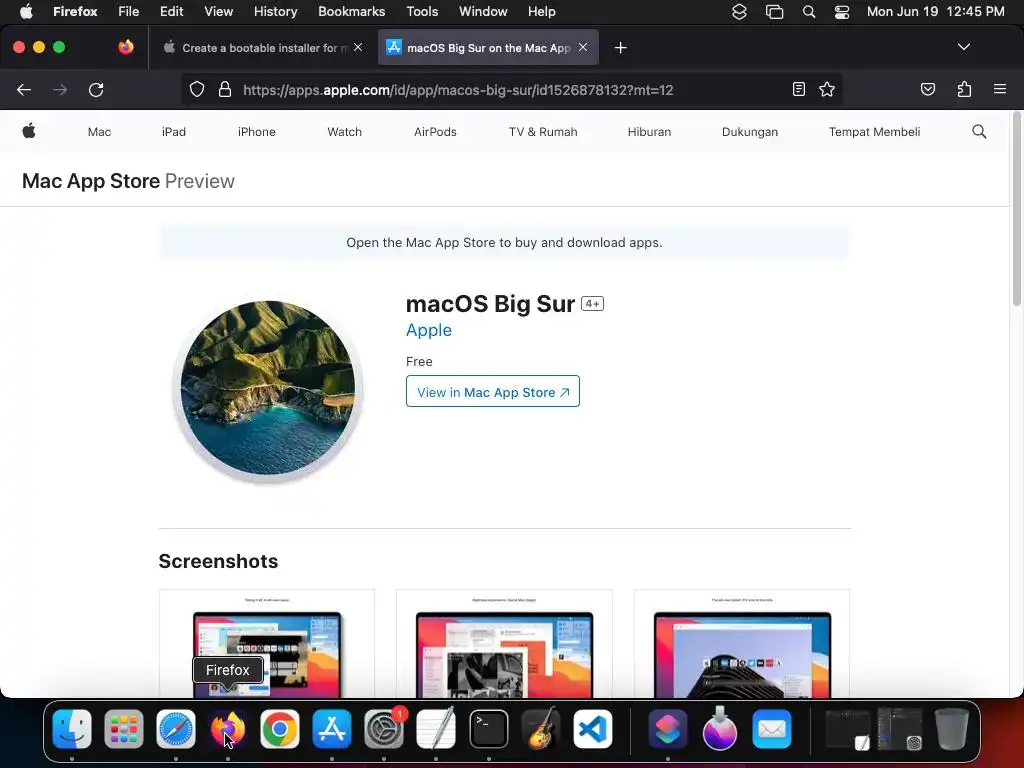This screenshot has width=1024, height=768.
Task: Open the first Big Sur screenshot thumbnail
Action: (x=267, y=643)
